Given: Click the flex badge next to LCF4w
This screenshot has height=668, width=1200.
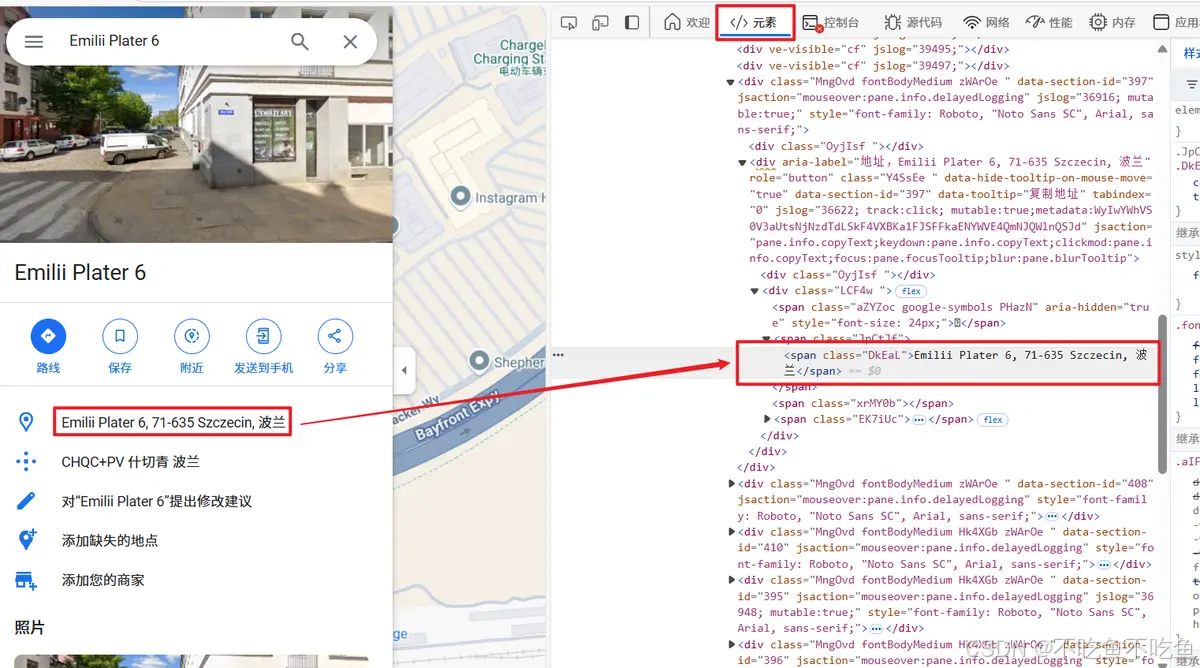Looking at the screenshot, I should (910, 291).
